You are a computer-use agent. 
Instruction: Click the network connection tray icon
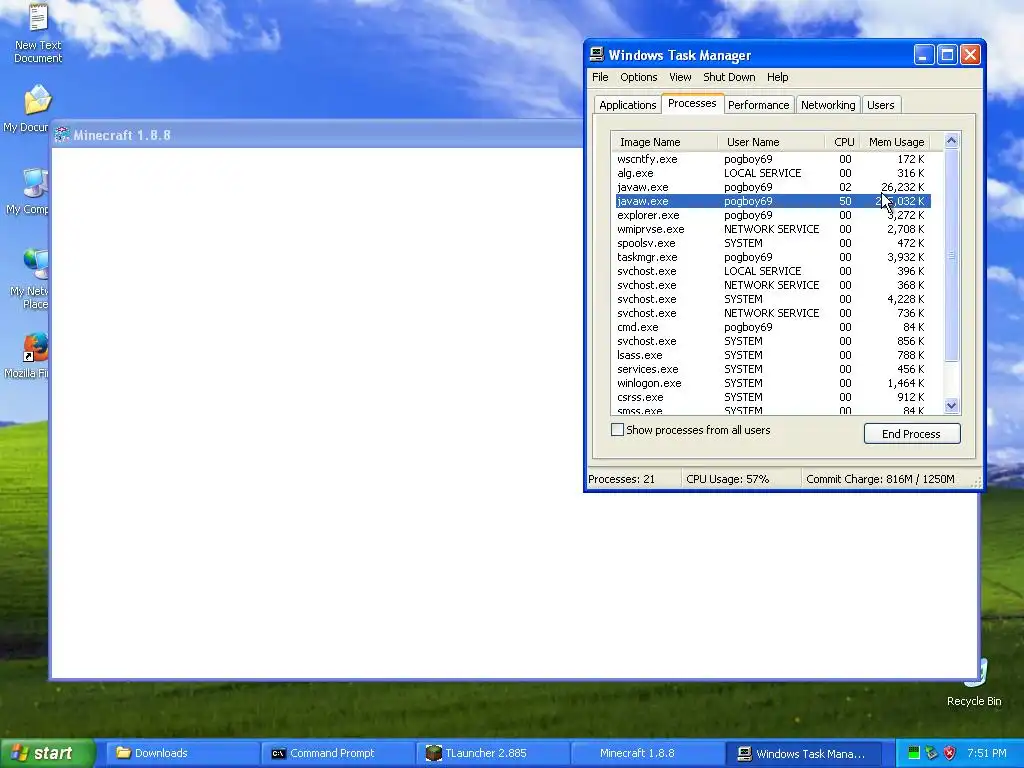931,753
